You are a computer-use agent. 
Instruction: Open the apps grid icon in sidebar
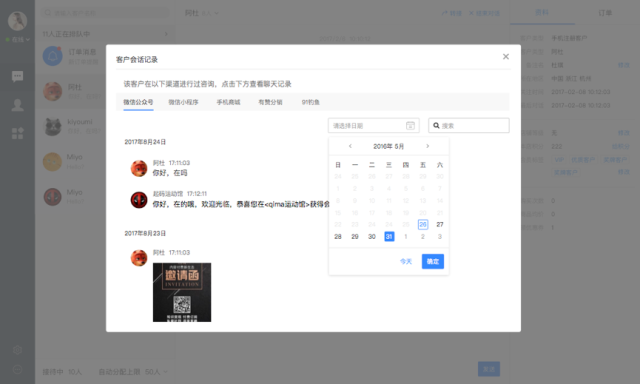point(18,133)
